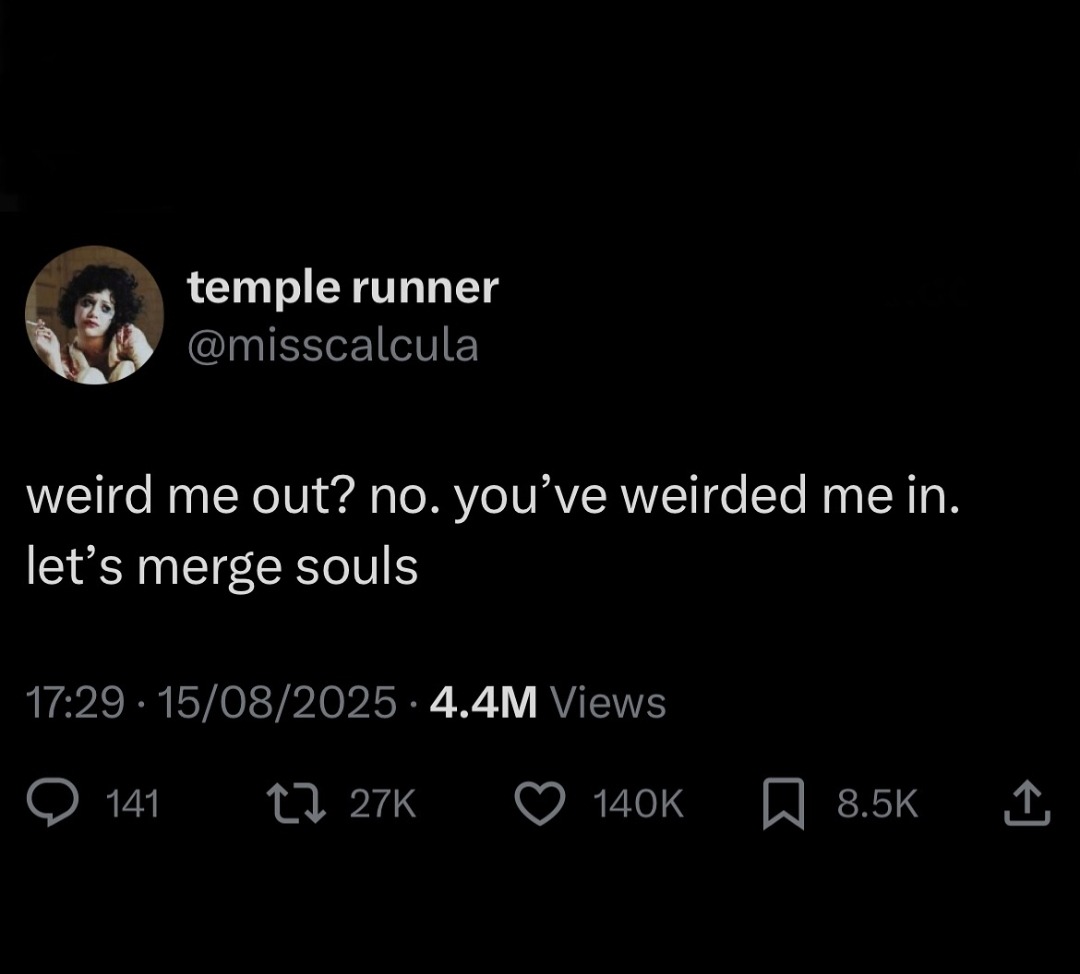The height and width of the screenshot is (974, 1080).
Task: Click the 27K retweet count
Action: [381, 804]
